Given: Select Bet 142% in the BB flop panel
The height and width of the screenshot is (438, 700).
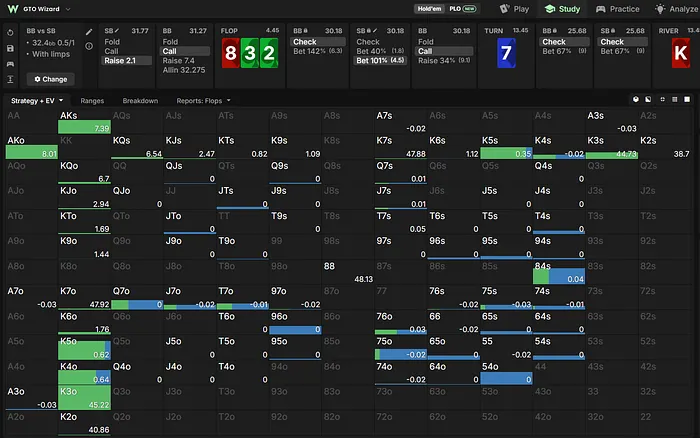Looking at the screenshot, I should 317,51.
